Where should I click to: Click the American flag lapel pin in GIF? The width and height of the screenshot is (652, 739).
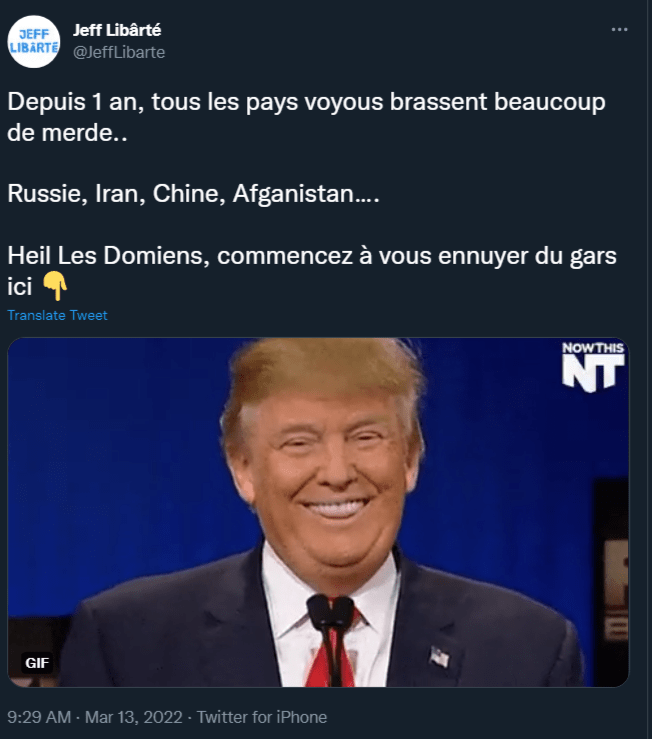pos(439,657)
